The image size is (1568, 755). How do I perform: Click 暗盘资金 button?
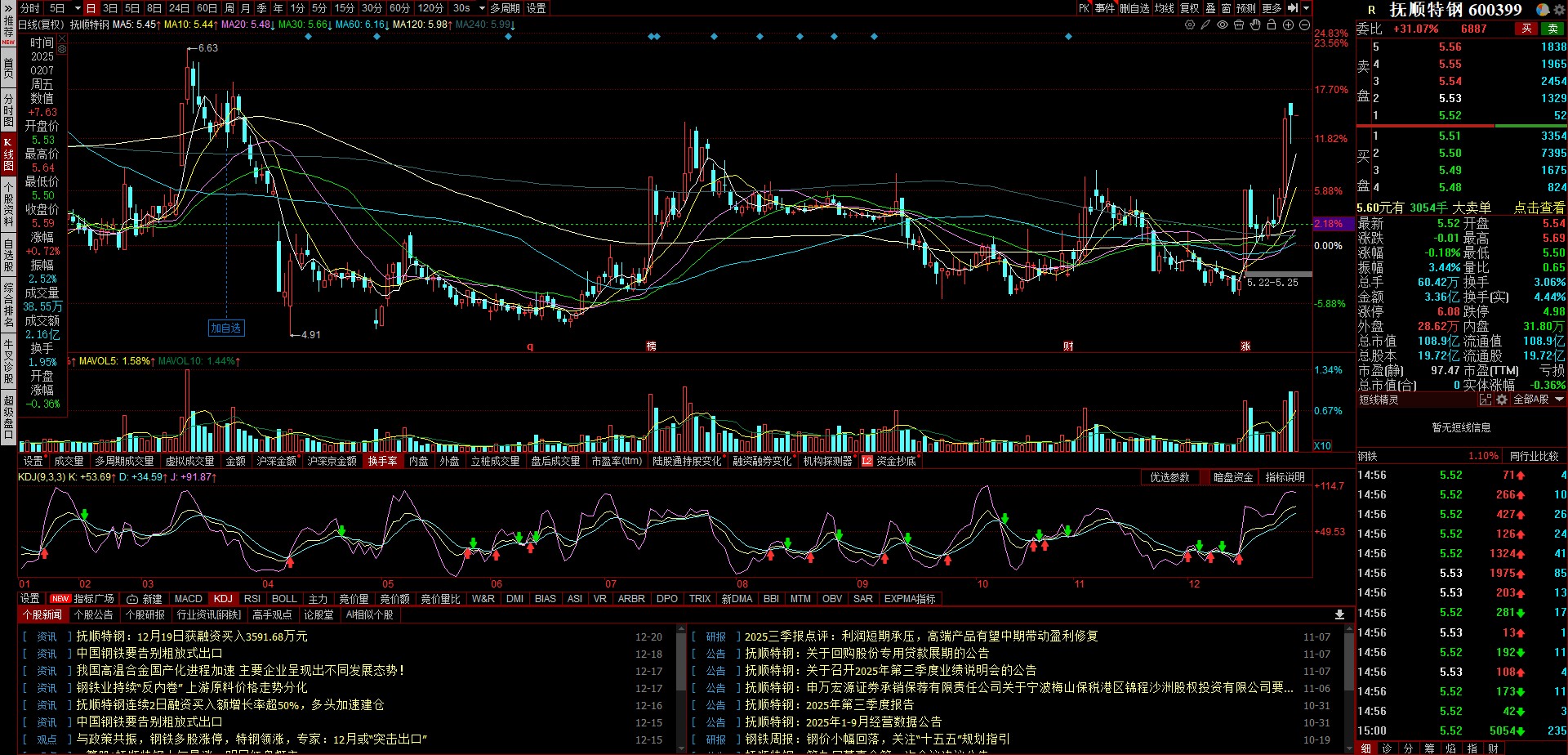pyautogui.click(x=1233, y=477)
